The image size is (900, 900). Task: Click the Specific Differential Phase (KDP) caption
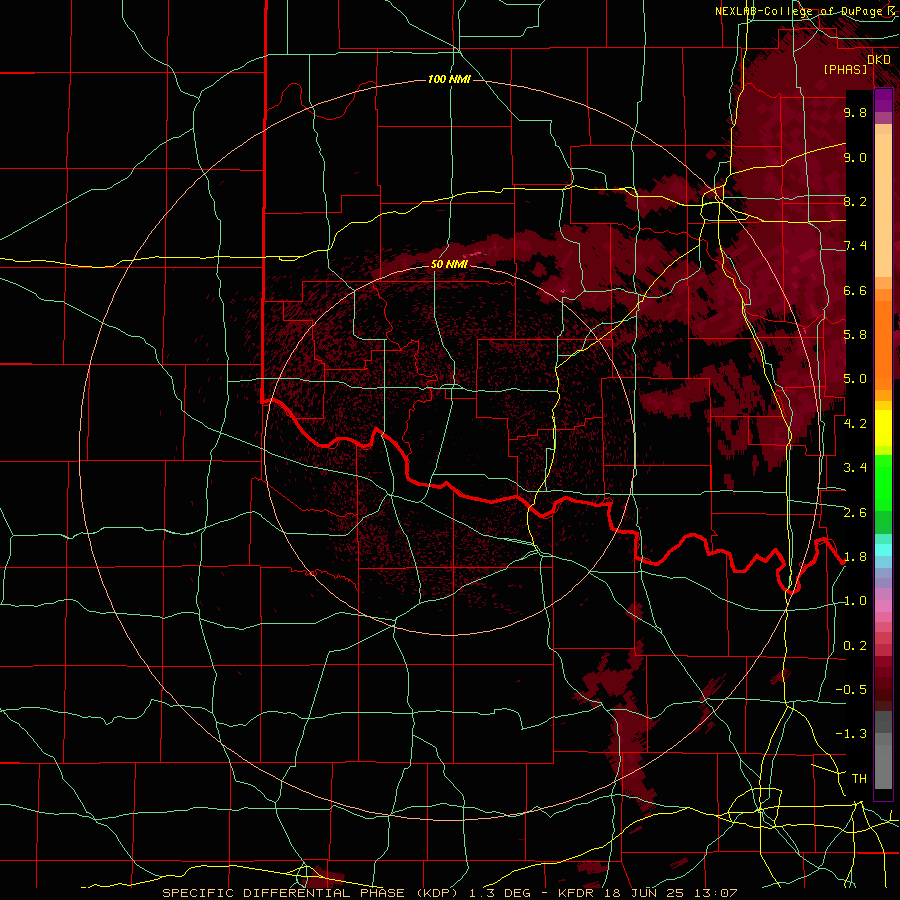[x=312, y=893]
